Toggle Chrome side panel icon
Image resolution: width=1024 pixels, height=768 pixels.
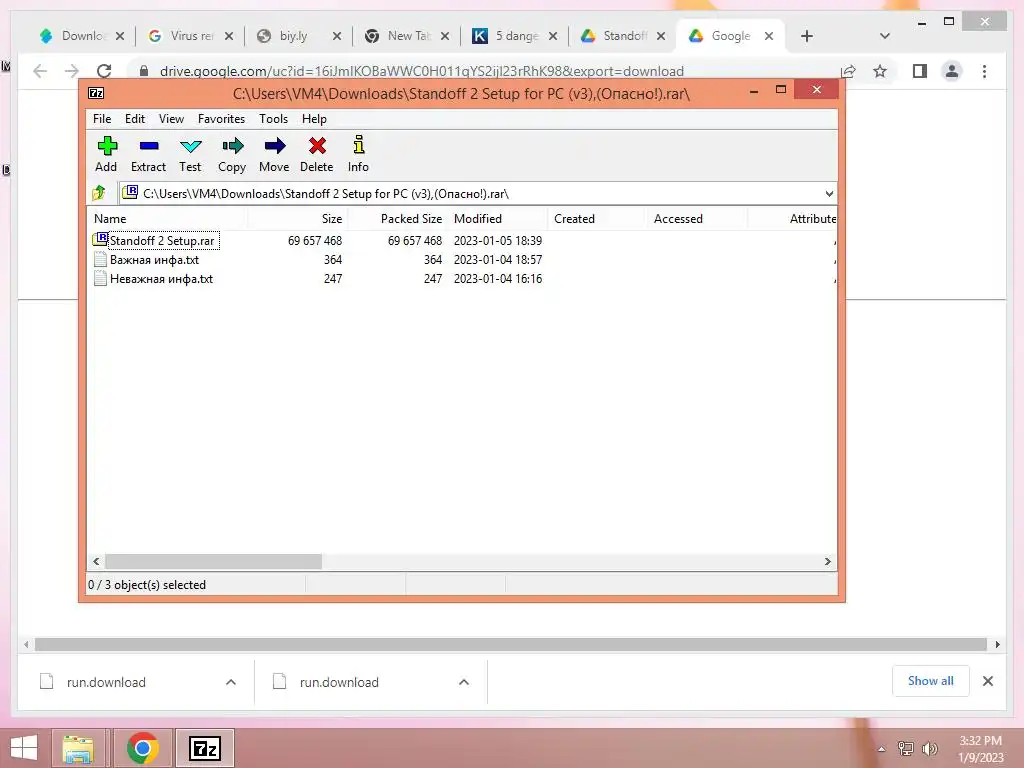[x=920, y=71]
